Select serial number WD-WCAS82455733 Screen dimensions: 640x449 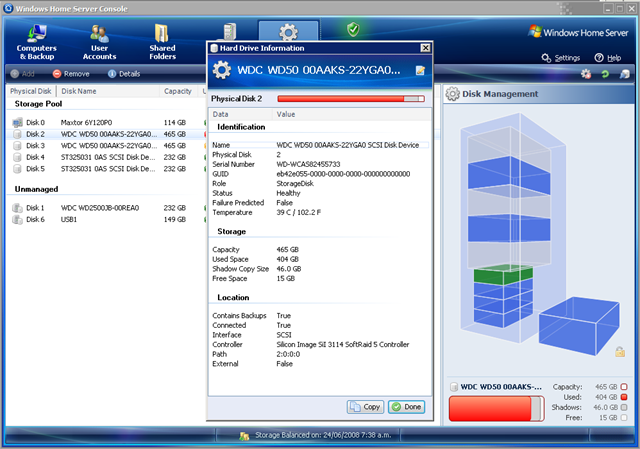click(308, 164)
